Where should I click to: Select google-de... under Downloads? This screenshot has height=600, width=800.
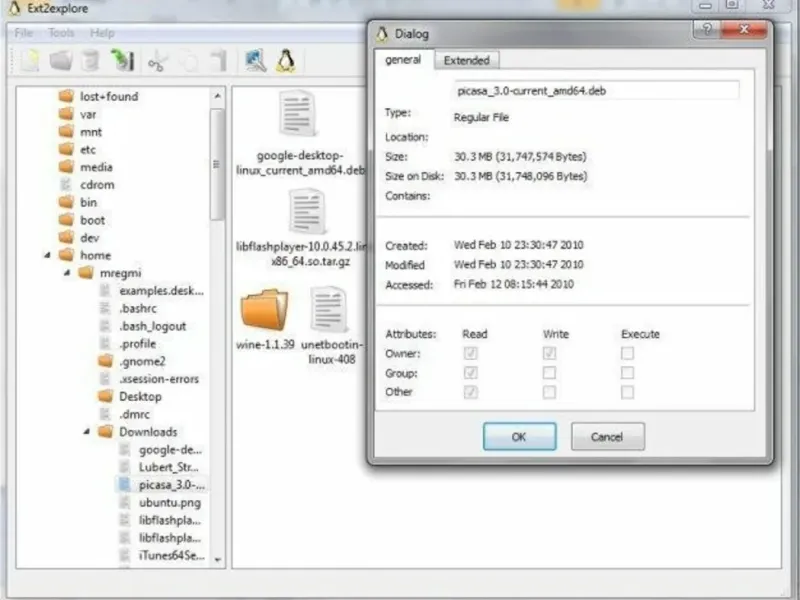click(170, 449)
